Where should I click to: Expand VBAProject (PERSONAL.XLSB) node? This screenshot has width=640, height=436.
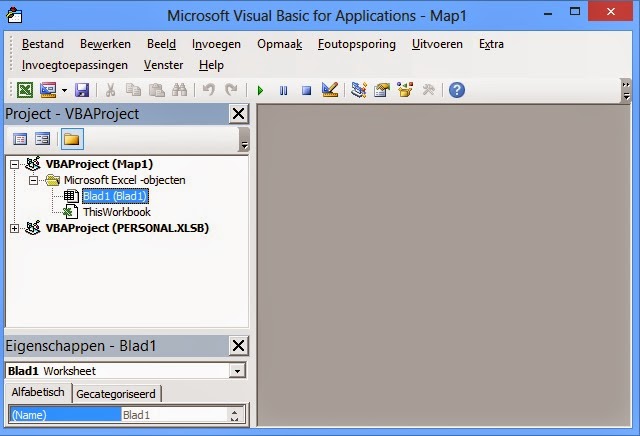point(14,228)
